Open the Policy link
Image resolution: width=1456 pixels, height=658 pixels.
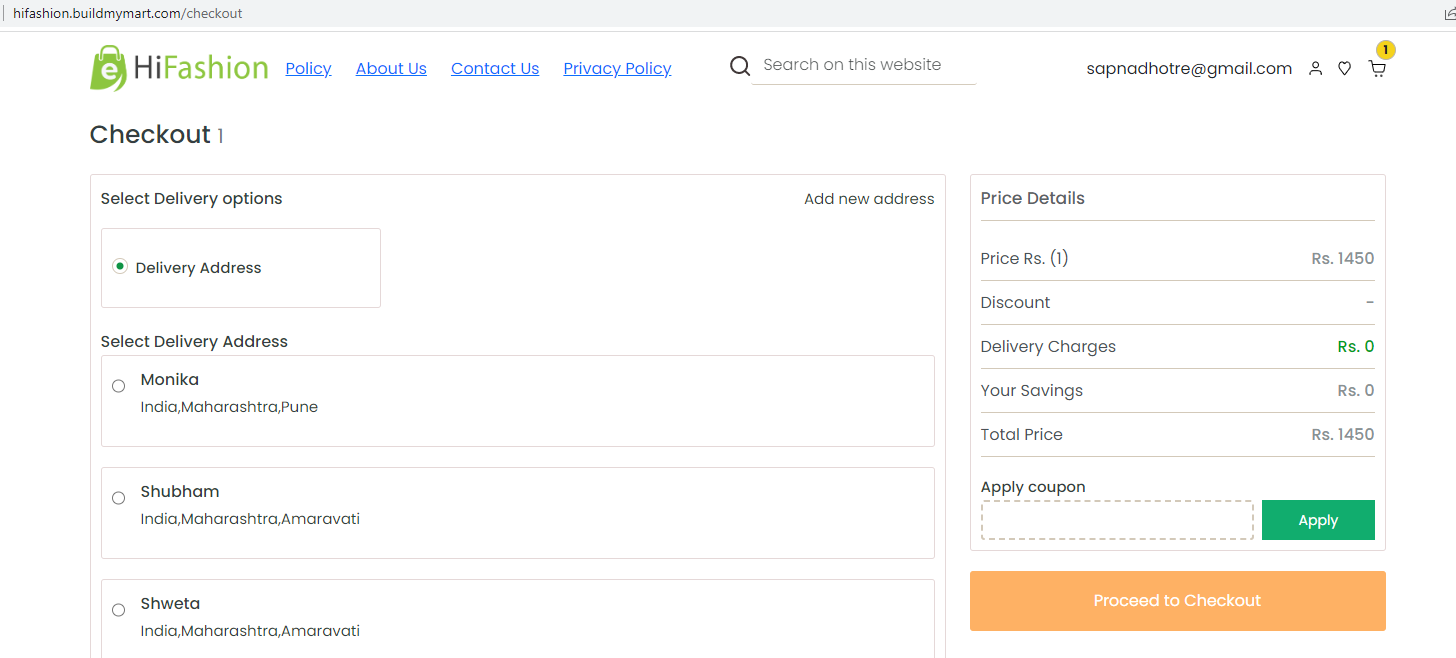pos(308,68)
